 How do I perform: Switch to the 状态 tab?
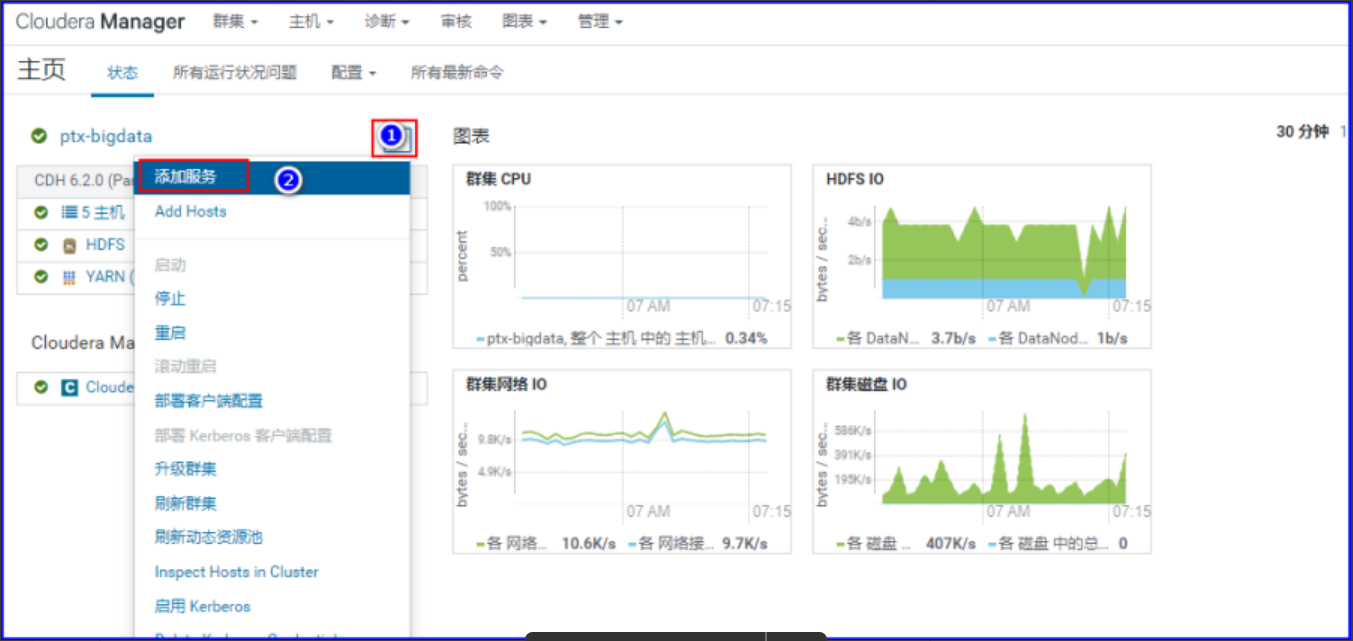122,72
